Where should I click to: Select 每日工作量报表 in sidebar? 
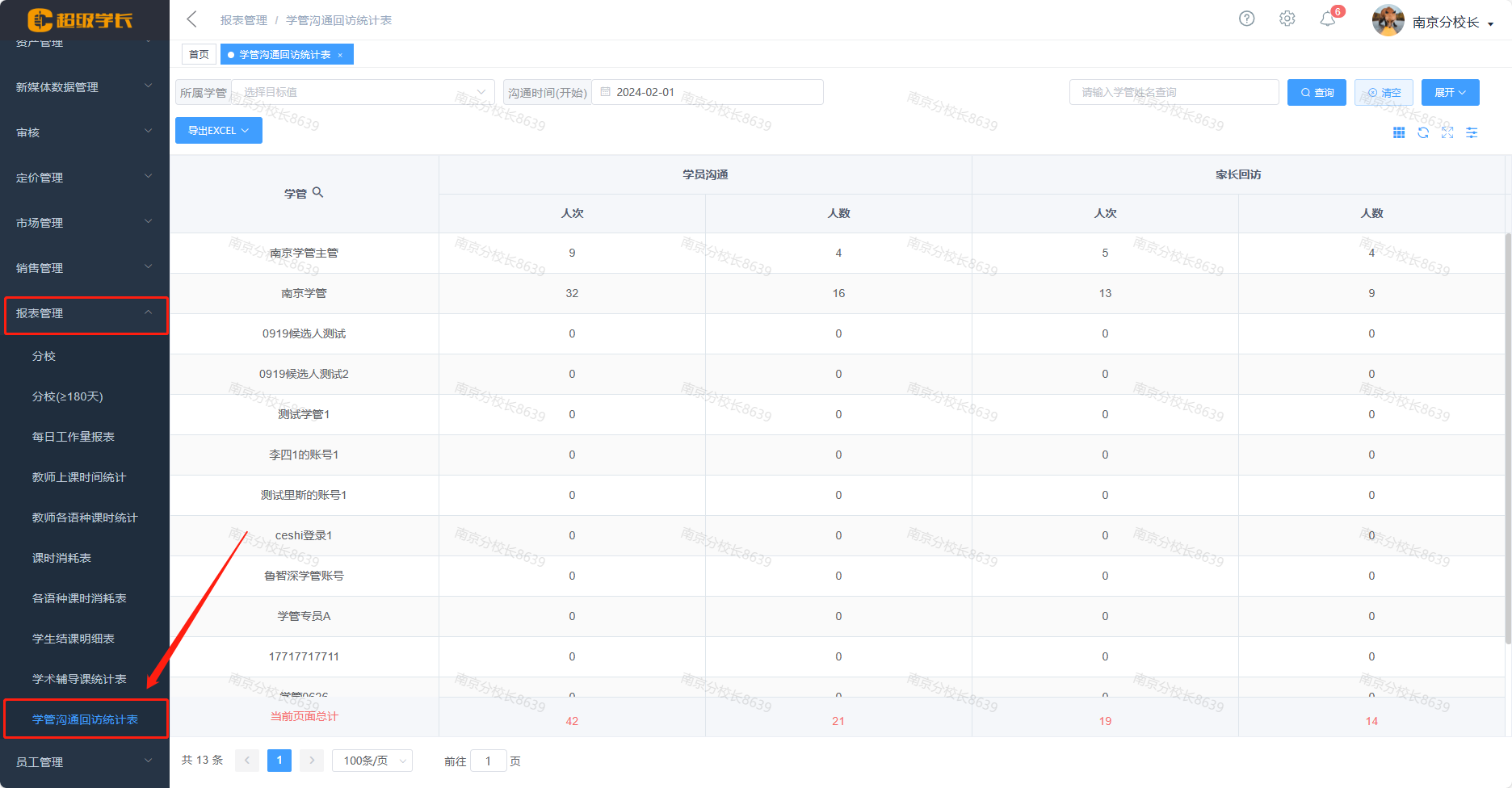(73, 437)
